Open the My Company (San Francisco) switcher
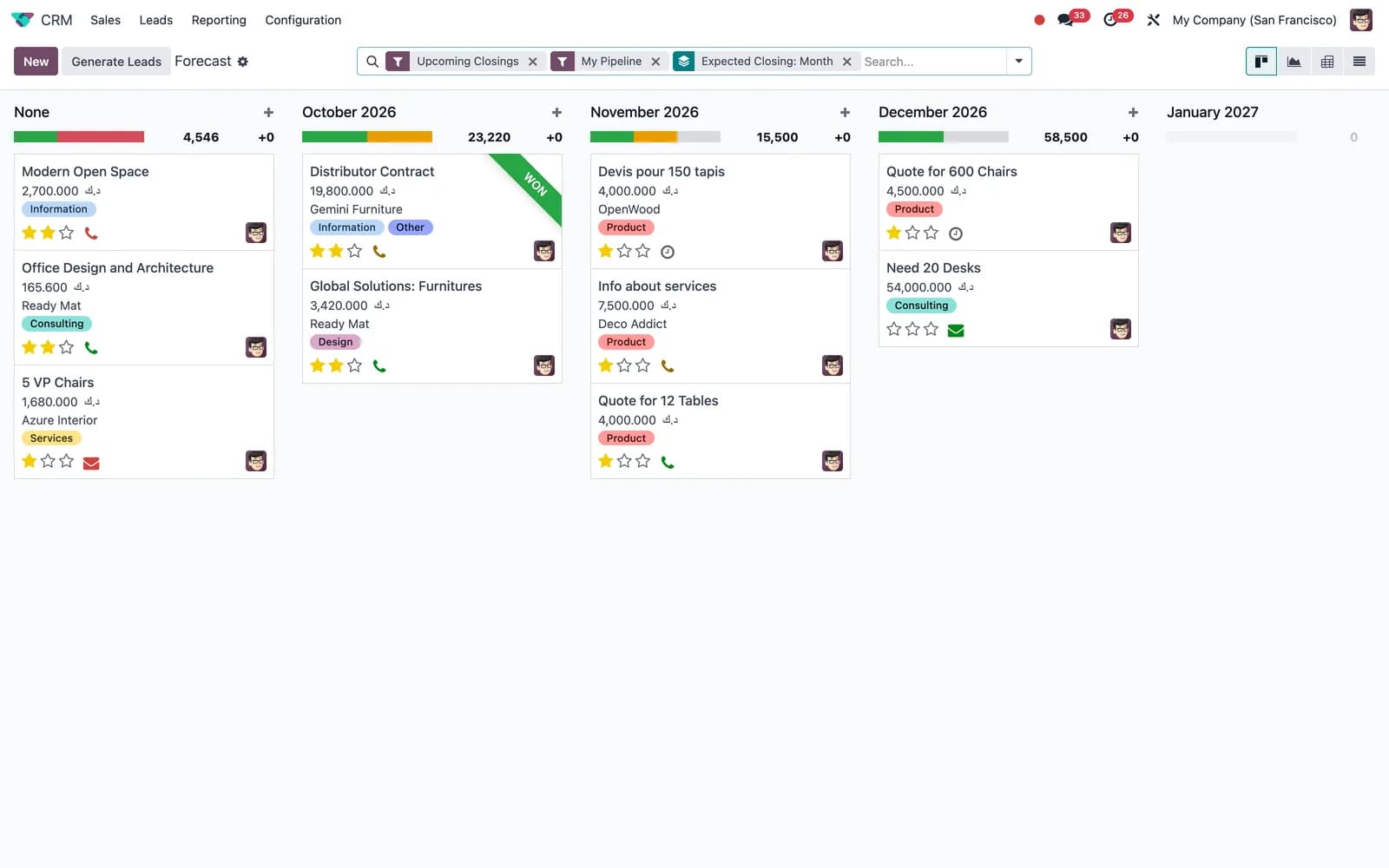 tap(1254, 20)
